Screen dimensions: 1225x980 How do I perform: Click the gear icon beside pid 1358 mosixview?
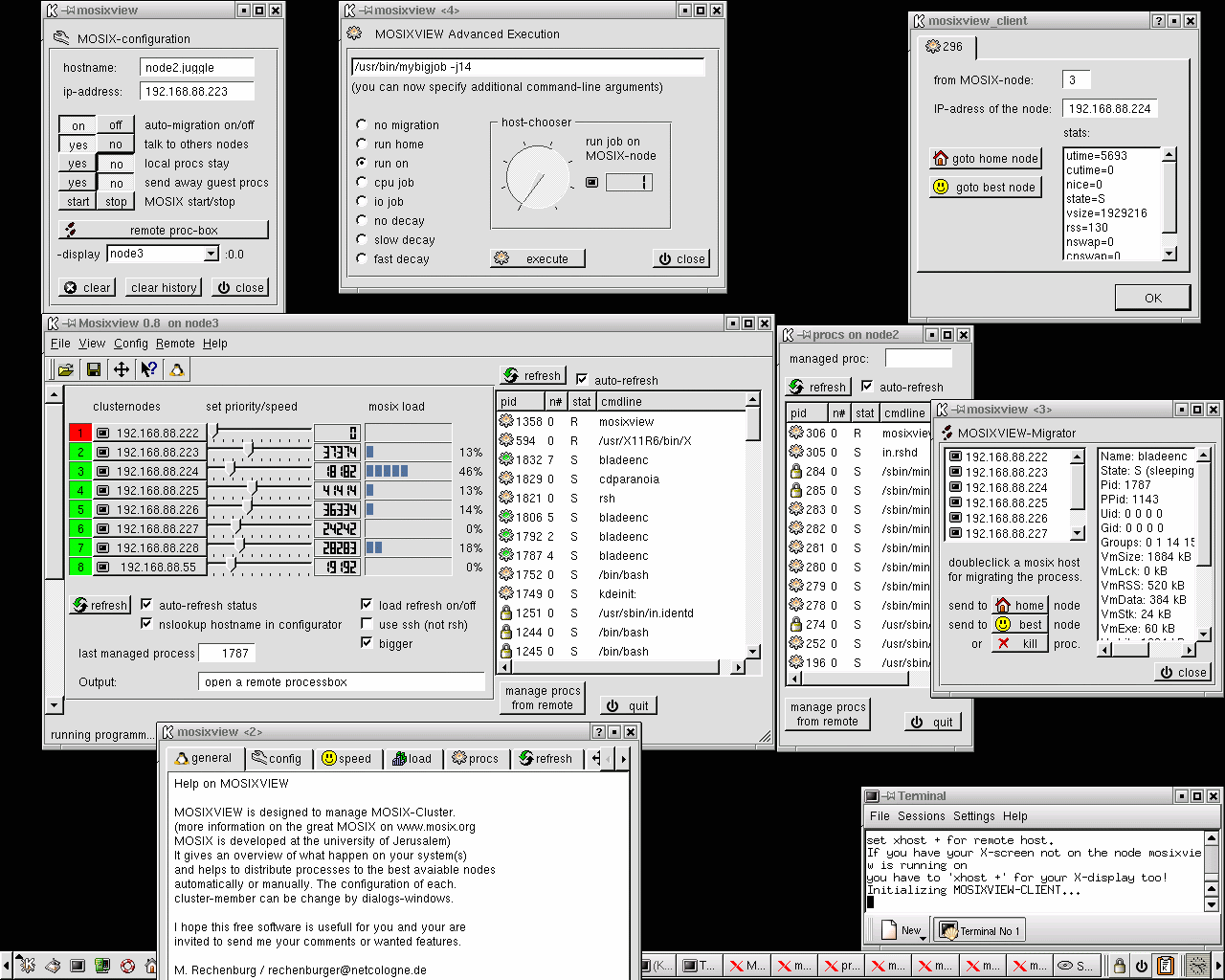point(506,421)
